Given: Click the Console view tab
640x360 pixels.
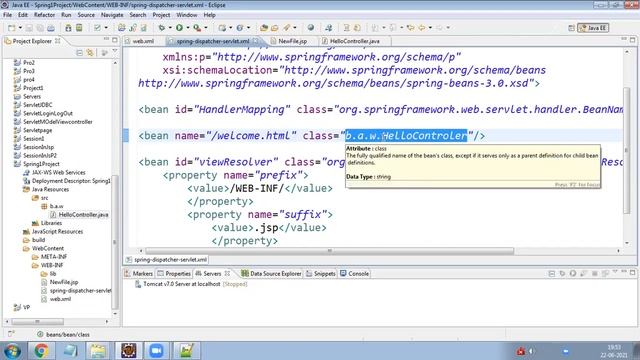Looking at the screenshot, I should (x=355, y=273).
